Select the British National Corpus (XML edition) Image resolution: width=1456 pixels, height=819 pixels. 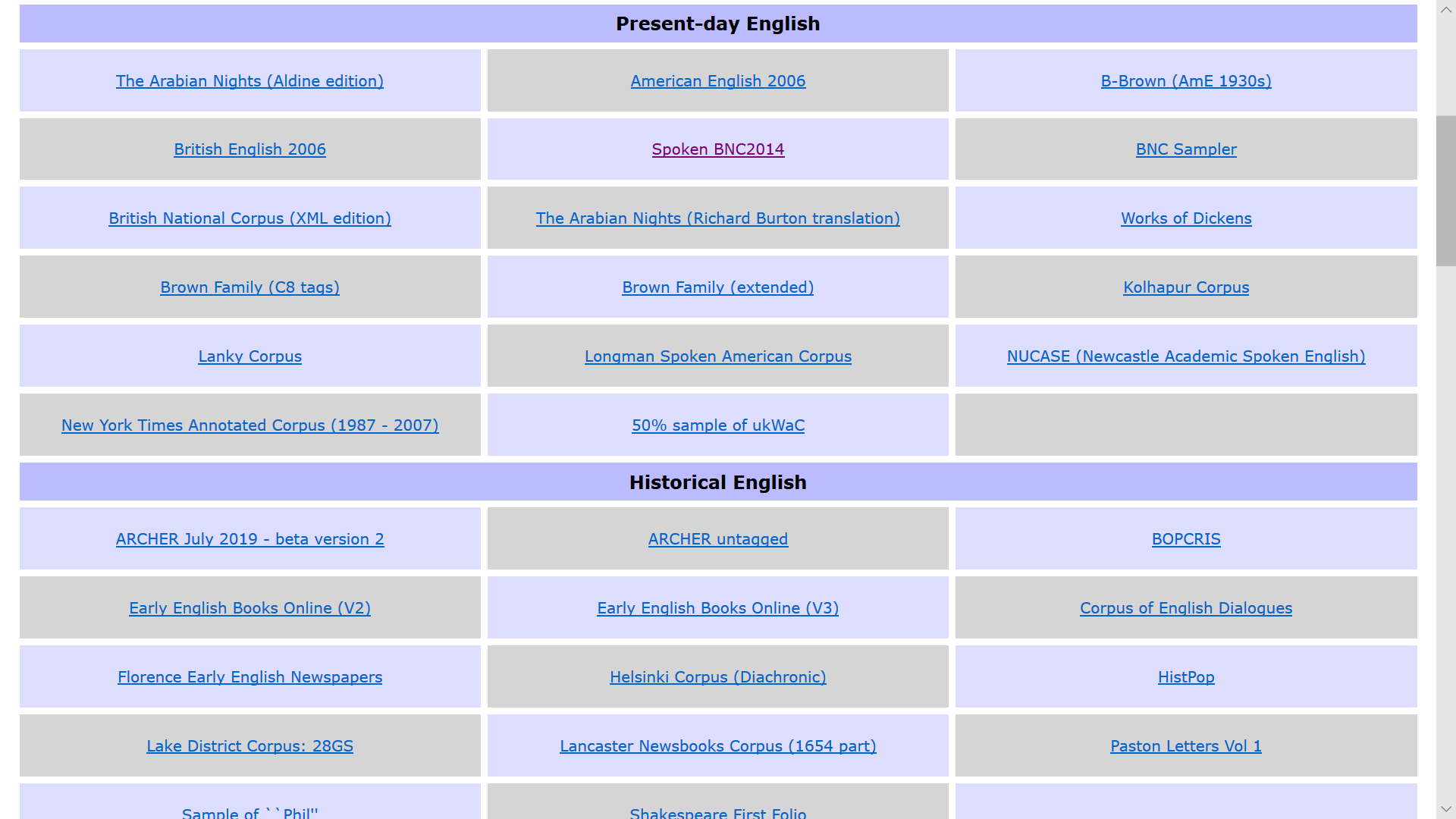click(x=249, y=218)
